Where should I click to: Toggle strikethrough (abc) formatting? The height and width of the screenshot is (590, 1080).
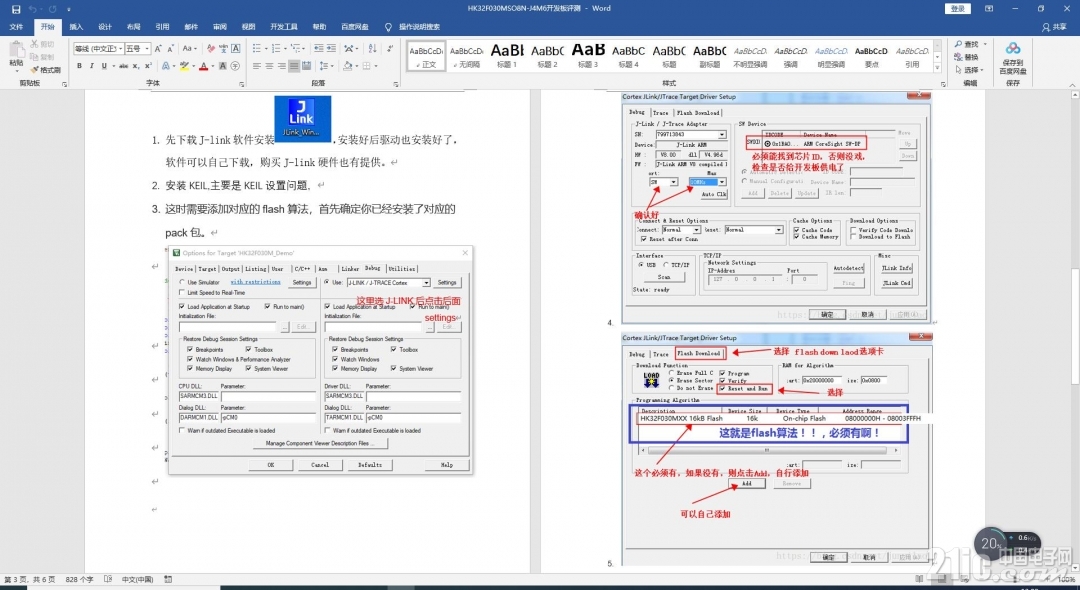click(124, 66)
